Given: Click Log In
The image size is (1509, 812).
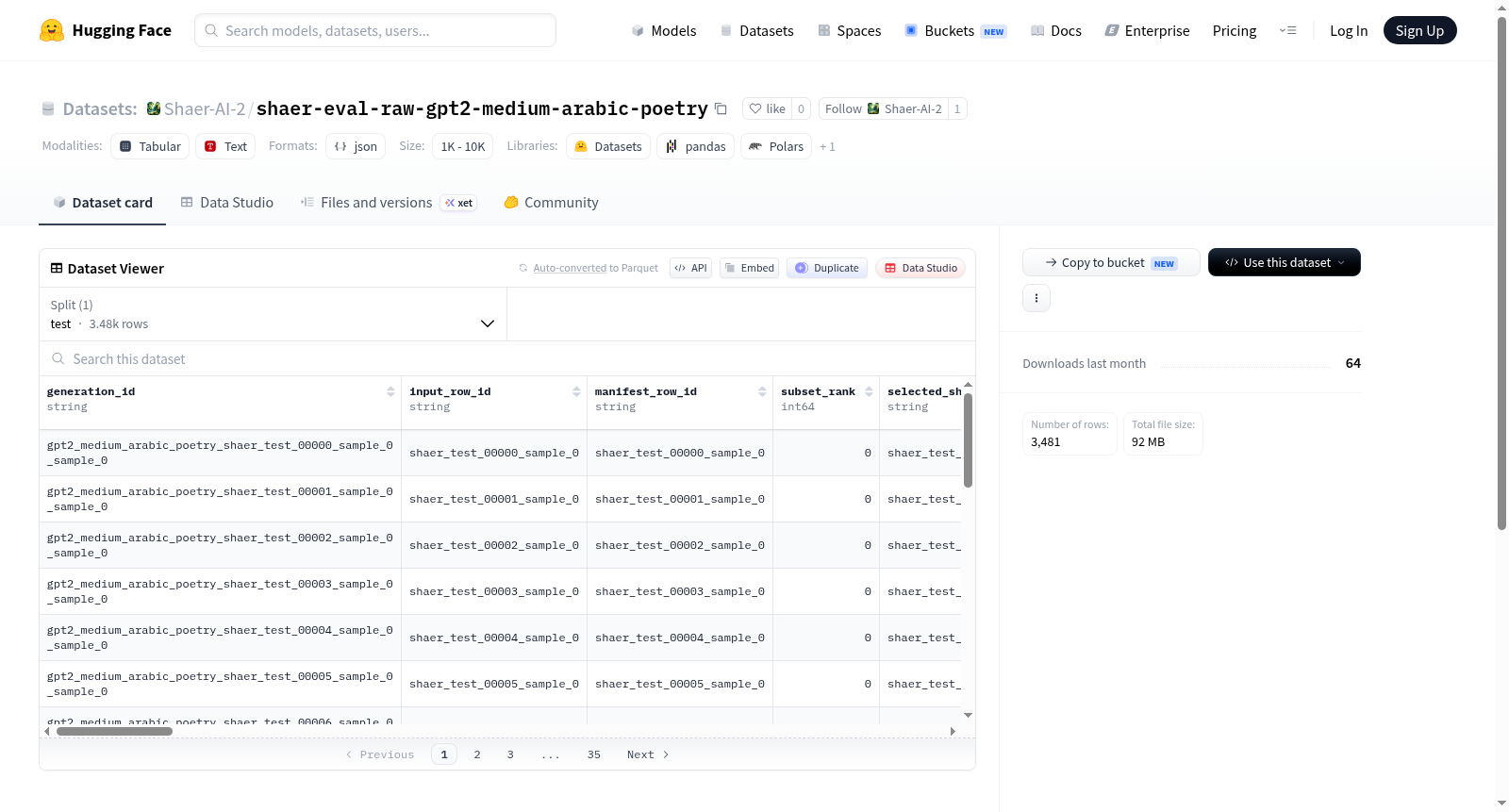Looking at the screenshot, I should coord(1348,30).
